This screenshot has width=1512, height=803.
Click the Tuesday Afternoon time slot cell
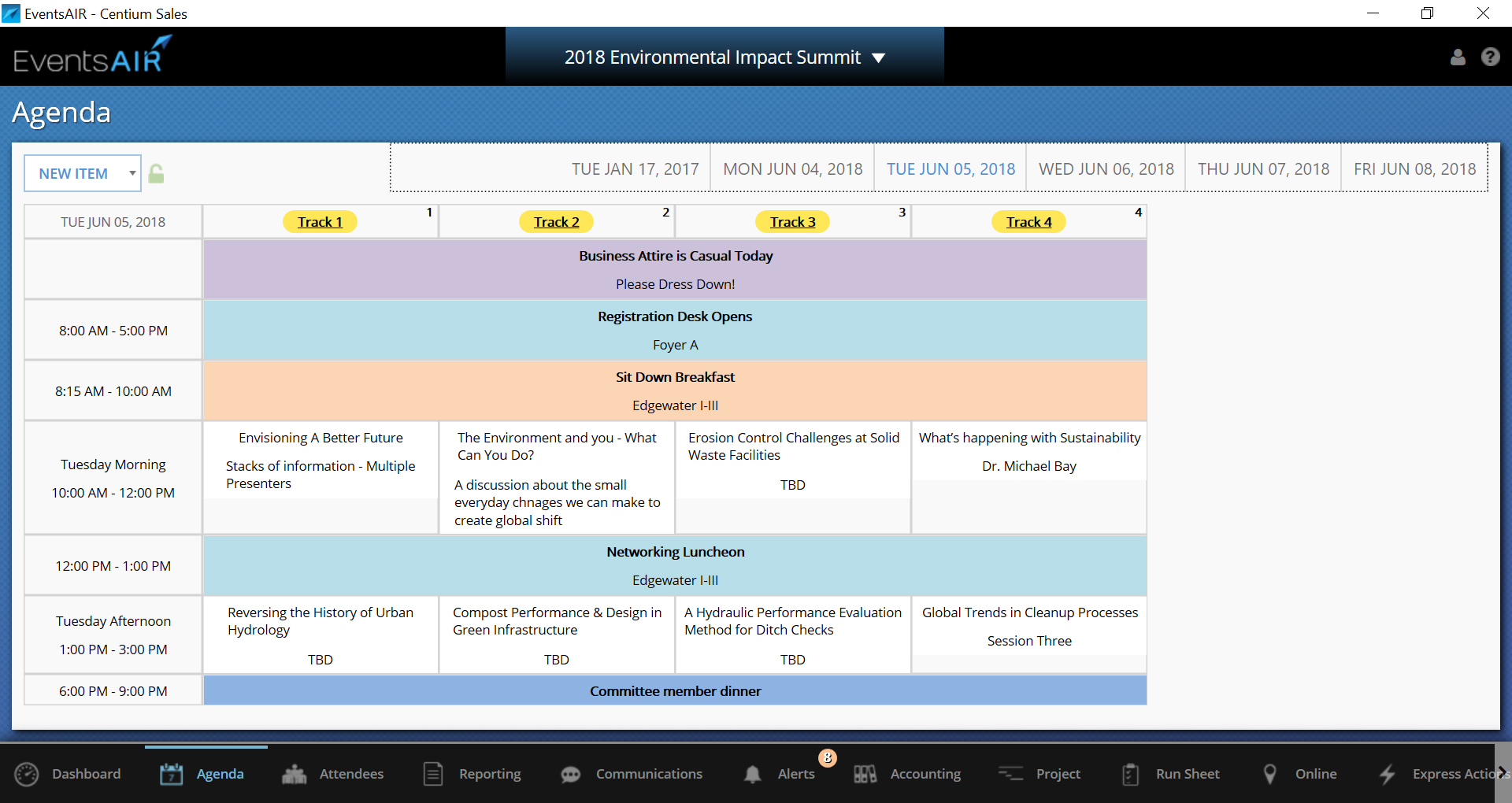[113, 635]
